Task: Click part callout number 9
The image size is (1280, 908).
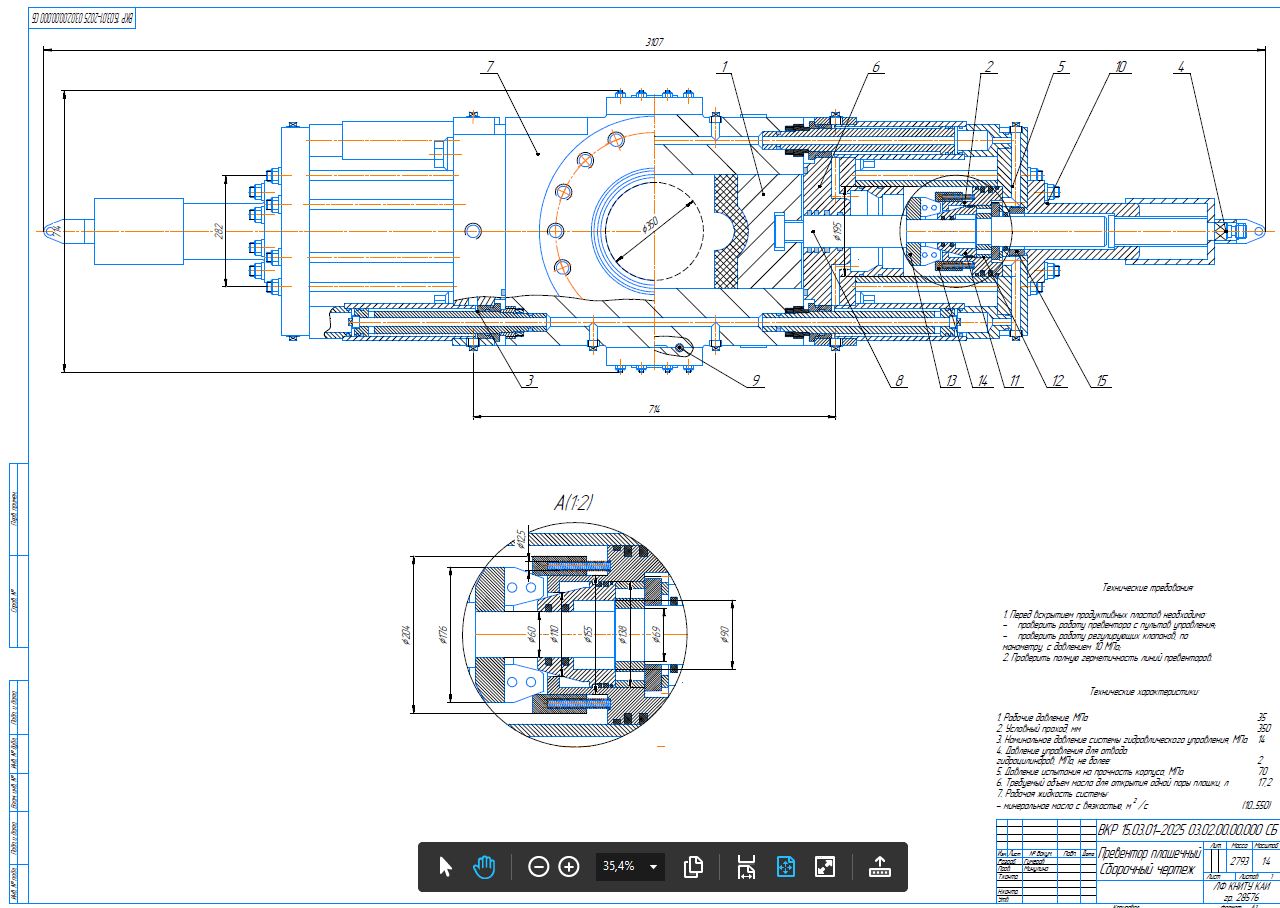Action: 757,380
